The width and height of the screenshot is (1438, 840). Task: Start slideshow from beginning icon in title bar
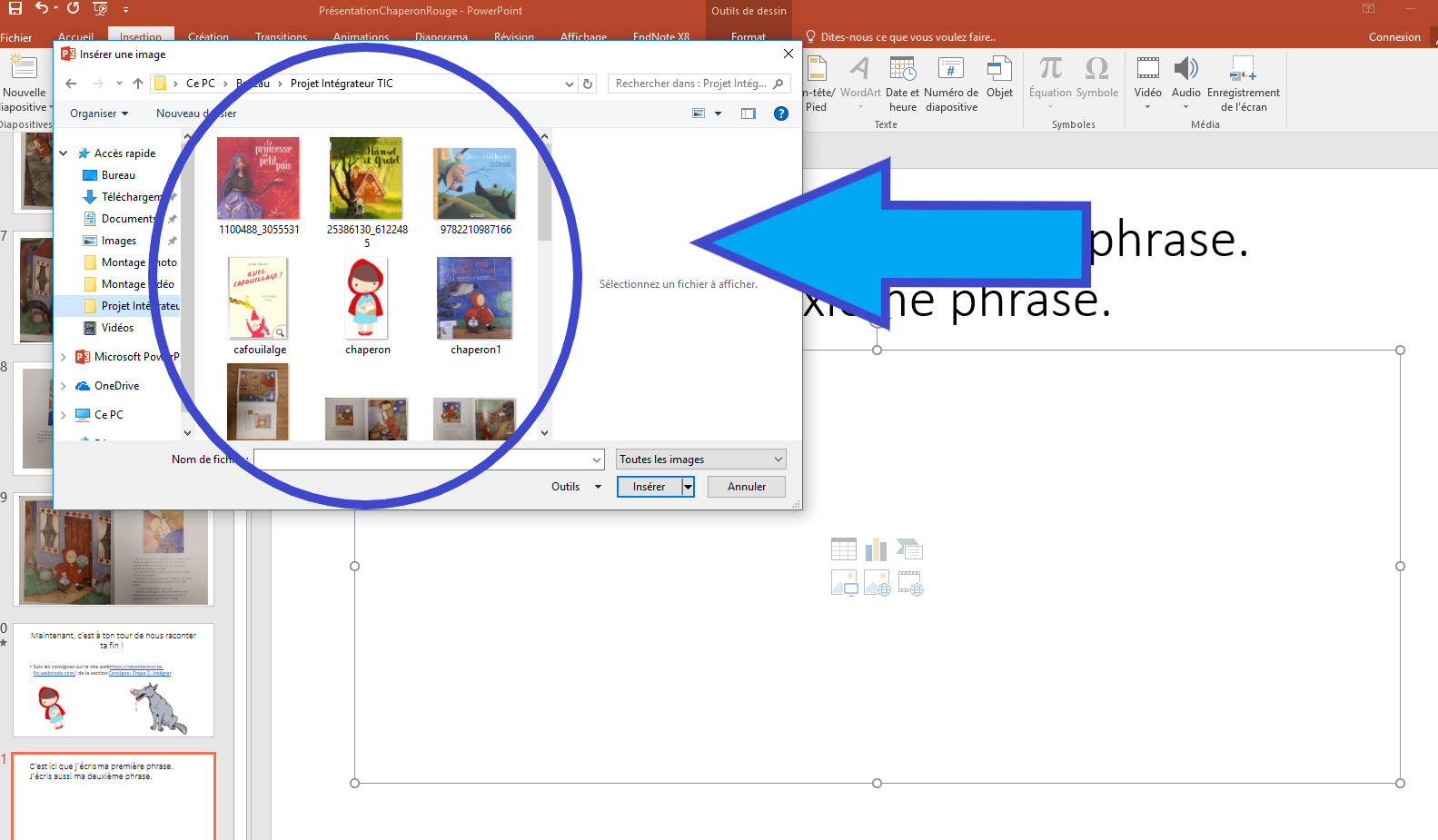coord(100,9)
